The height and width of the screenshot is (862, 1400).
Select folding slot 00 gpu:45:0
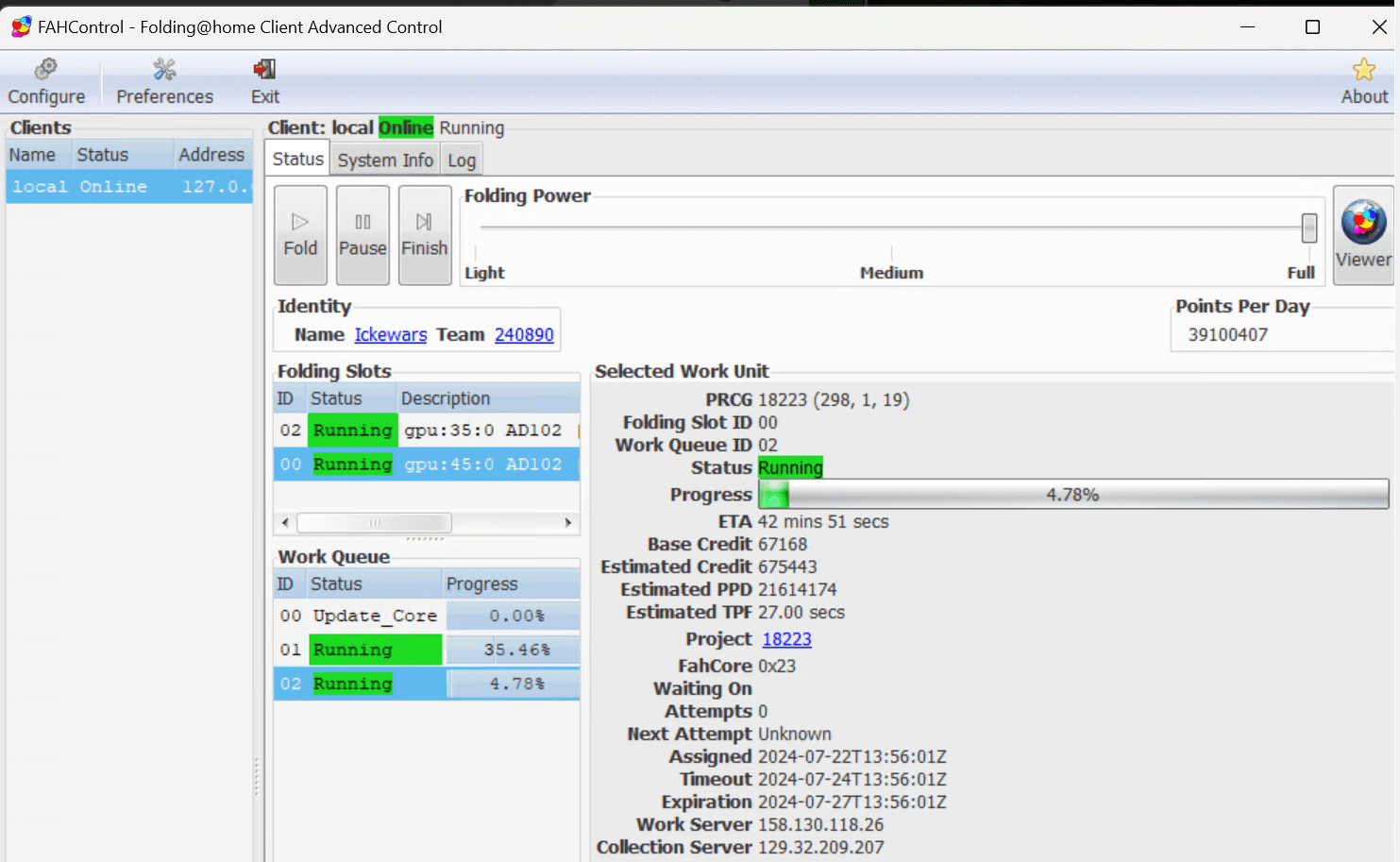[427, 465]
